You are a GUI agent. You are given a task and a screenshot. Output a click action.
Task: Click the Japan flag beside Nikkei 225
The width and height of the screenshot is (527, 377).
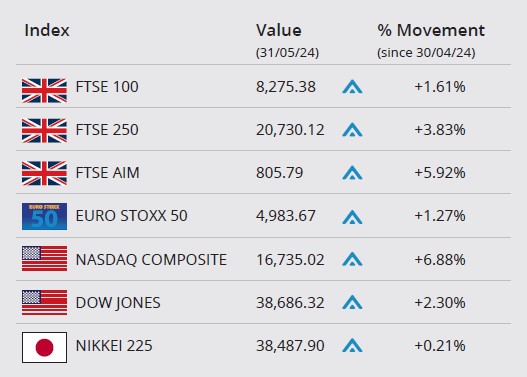[x=44, y=347]
